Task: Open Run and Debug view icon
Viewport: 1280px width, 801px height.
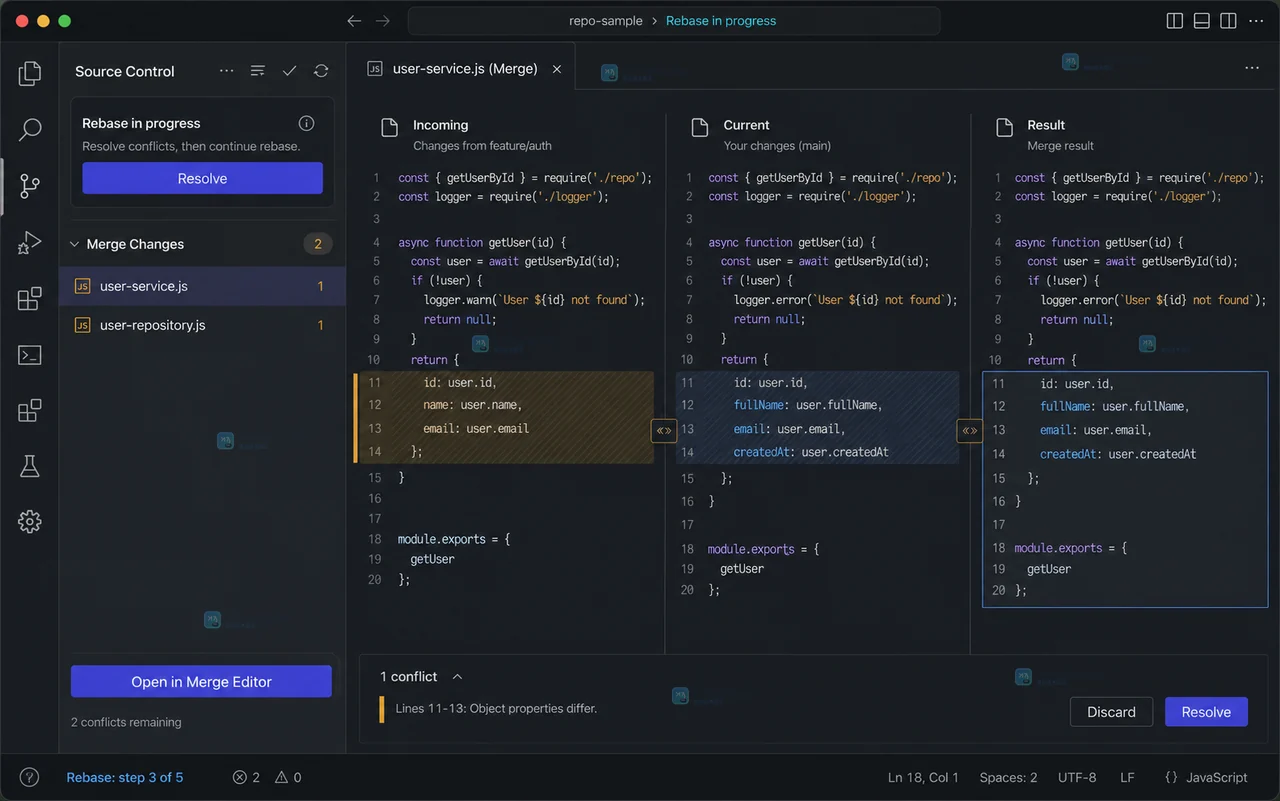Action: pos(30,242)
